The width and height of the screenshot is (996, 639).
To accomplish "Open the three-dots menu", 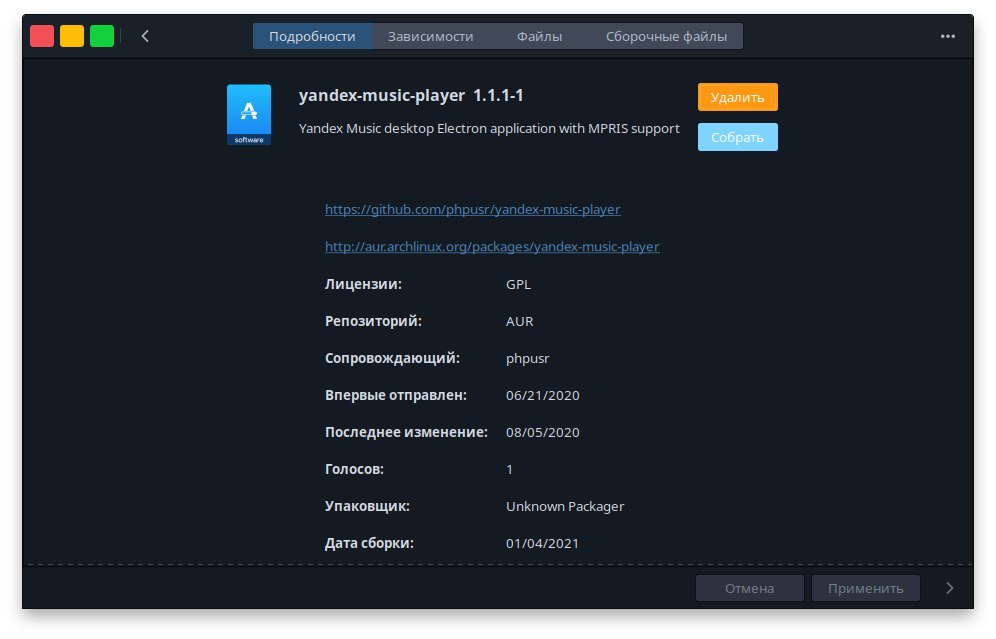I will 947,36.
